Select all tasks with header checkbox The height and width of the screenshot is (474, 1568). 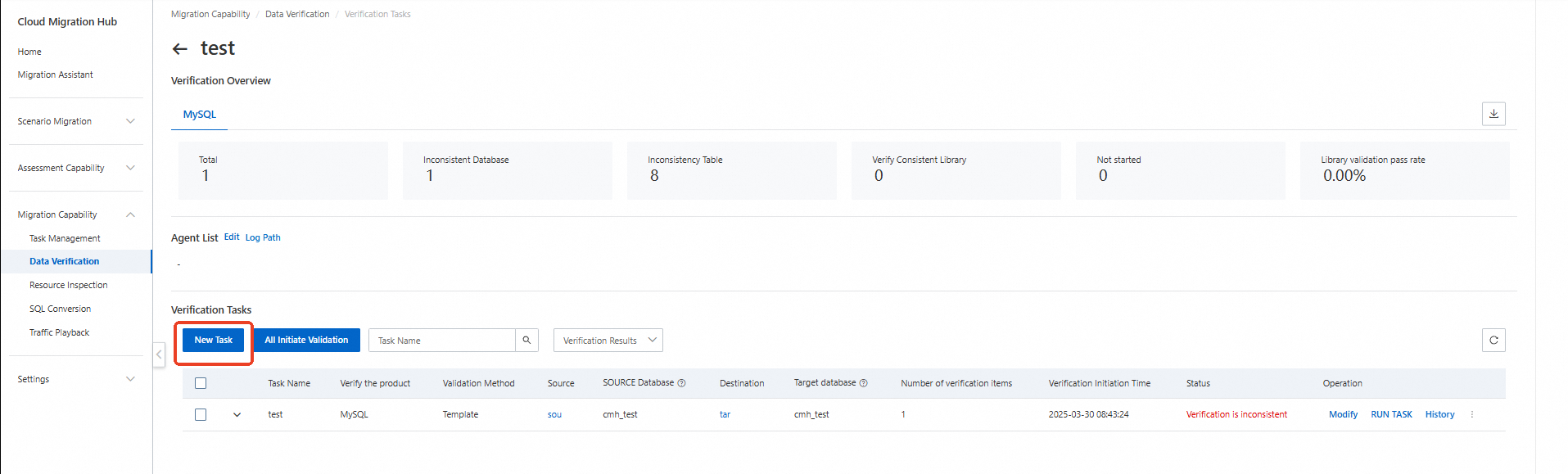tap(201, 383)
